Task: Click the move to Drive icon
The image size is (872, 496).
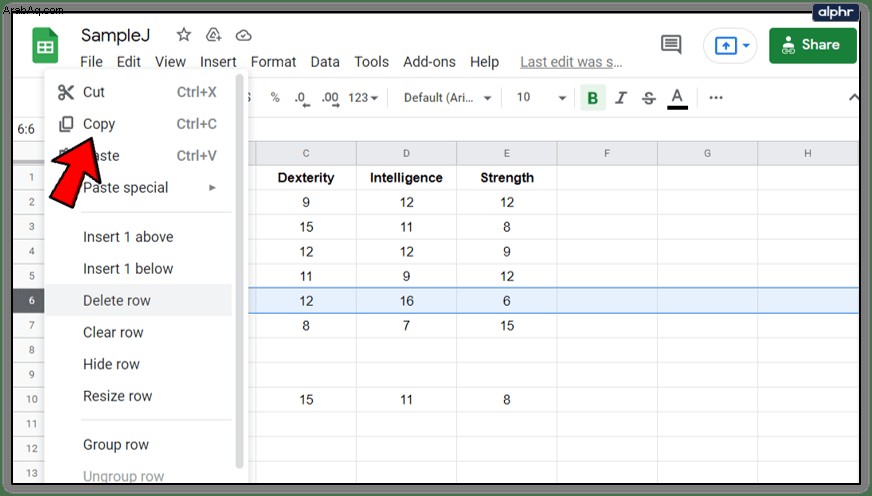Action: coord(214,35)
